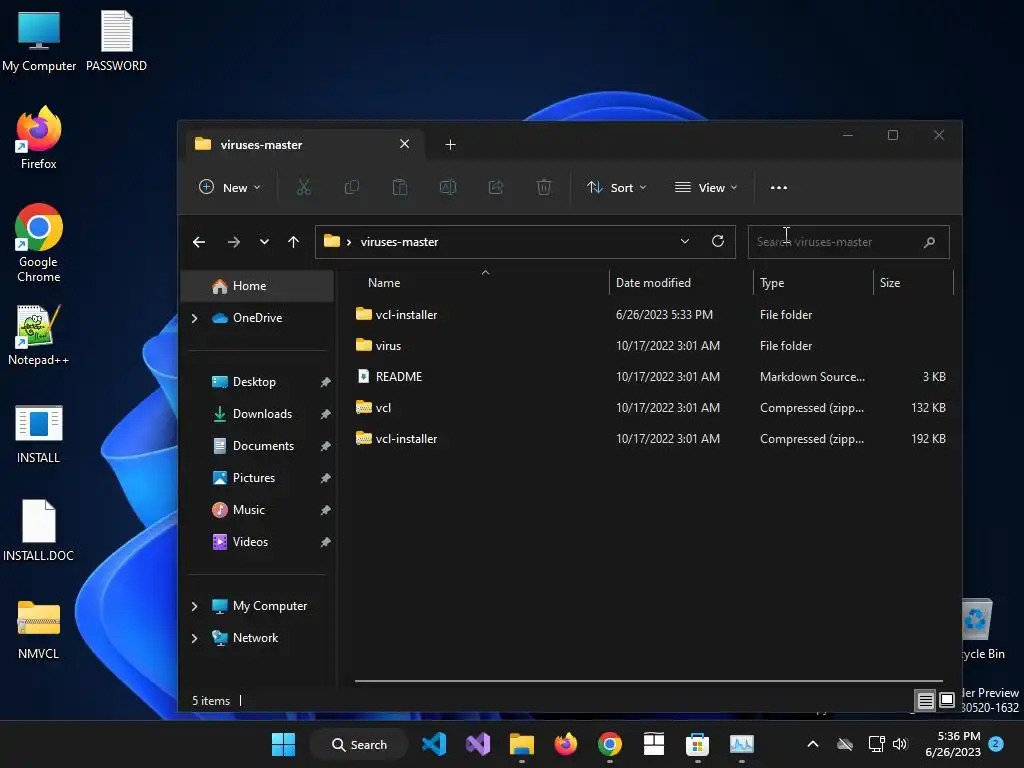Click the search magnifier icon in Explorer
This screenshot has height=768, width=1024.
click(x=929, y=242)
